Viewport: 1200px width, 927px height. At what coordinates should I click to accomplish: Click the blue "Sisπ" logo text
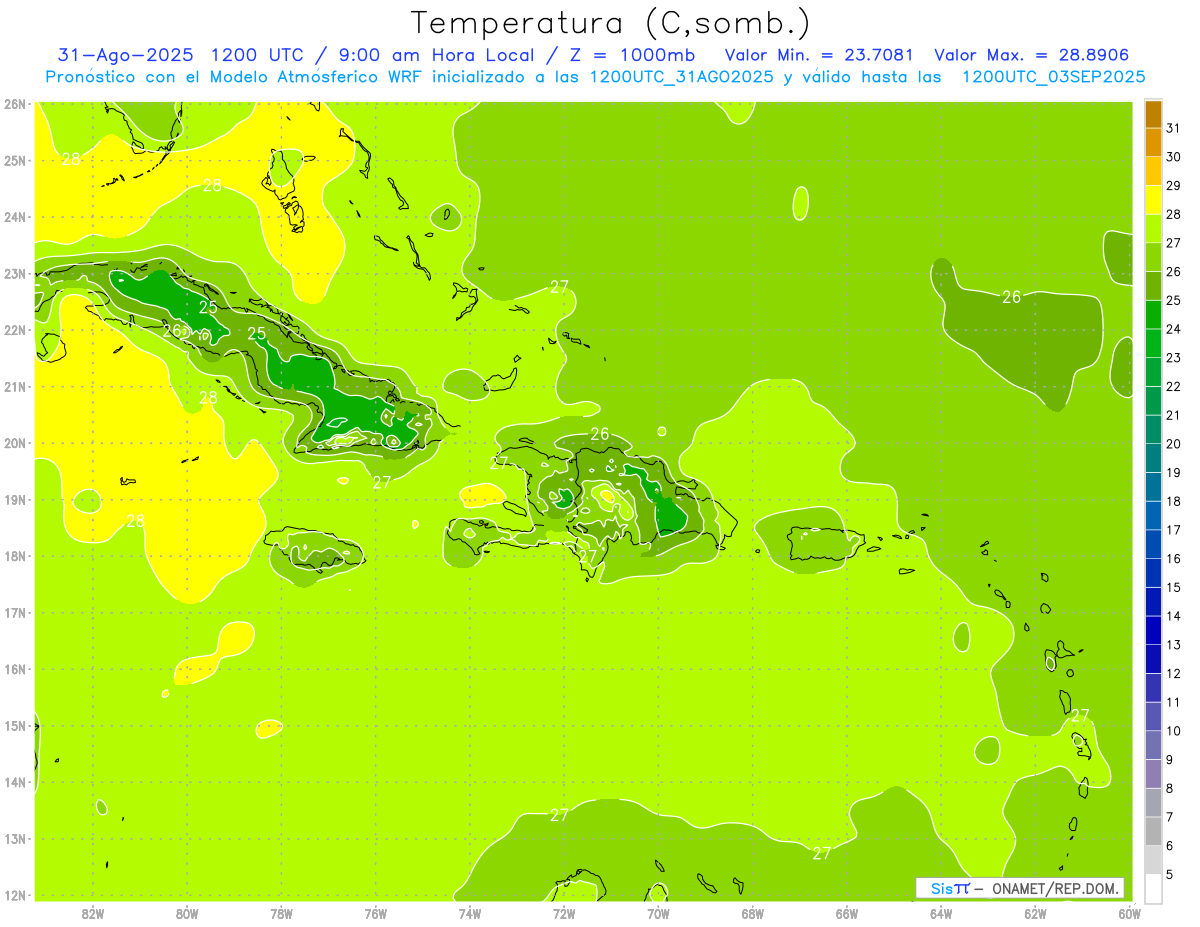950,888
